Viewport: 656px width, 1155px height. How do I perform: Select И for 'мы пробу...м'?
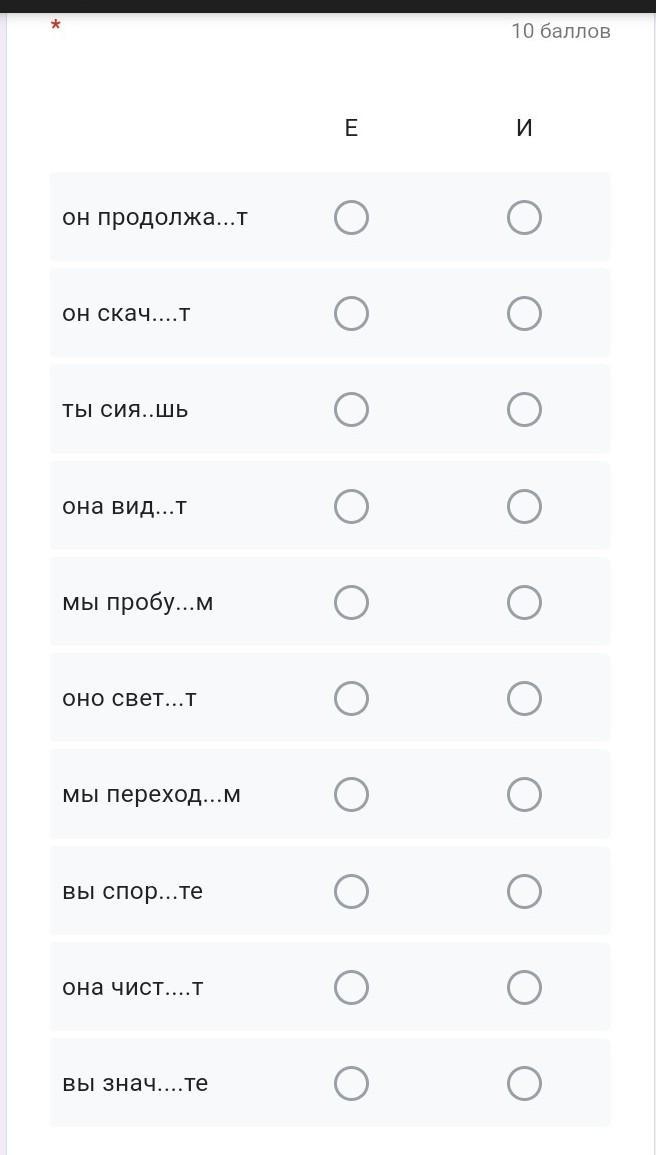click(524, 602)
